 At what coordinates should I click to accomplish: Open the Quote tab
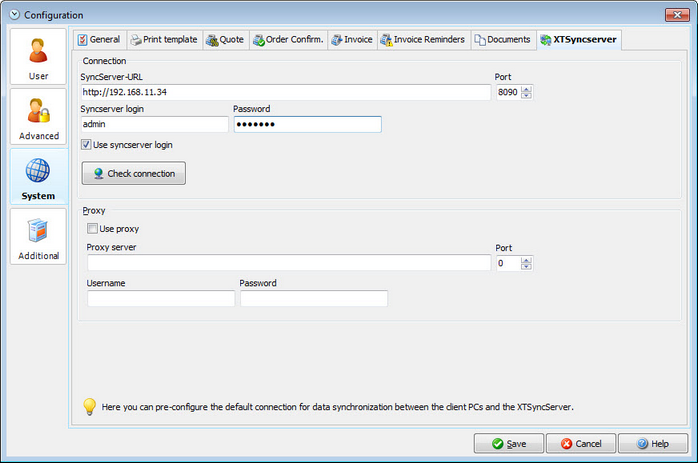pos(225,40)
